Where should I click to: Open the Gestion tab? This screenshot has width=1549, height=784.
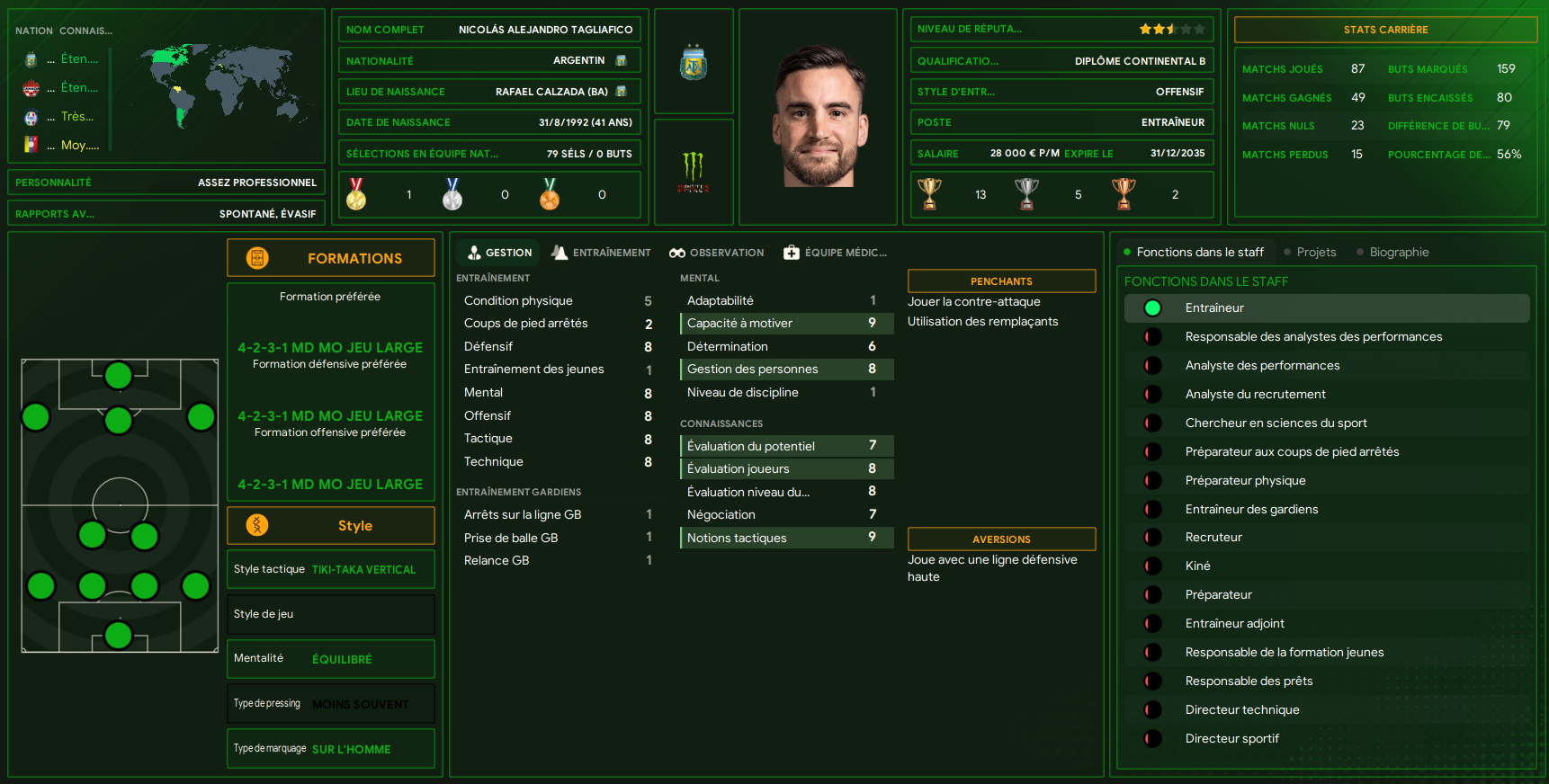[x=499, y=253]
